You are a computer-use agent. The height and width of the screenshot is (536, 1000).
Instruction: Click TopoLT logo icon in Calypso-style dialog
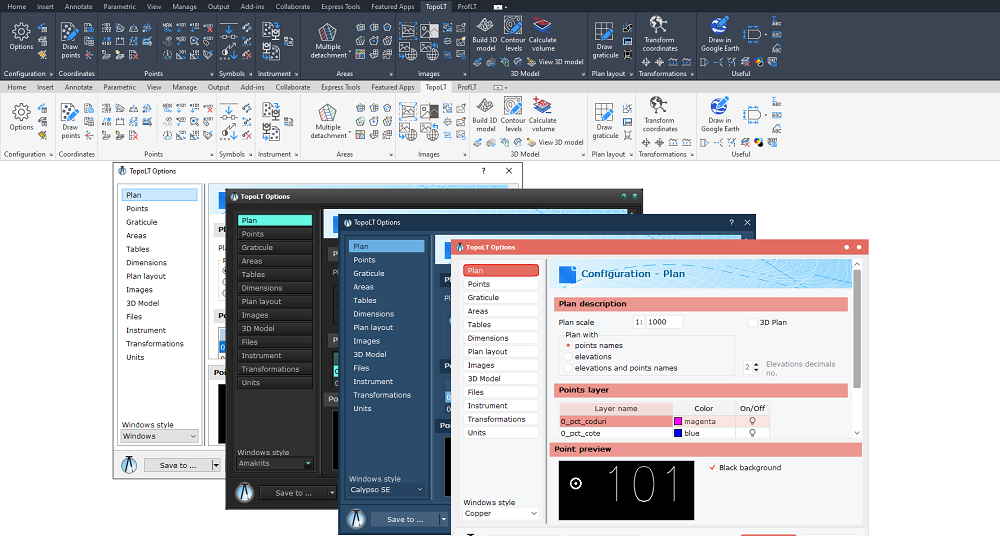(356, 519)
